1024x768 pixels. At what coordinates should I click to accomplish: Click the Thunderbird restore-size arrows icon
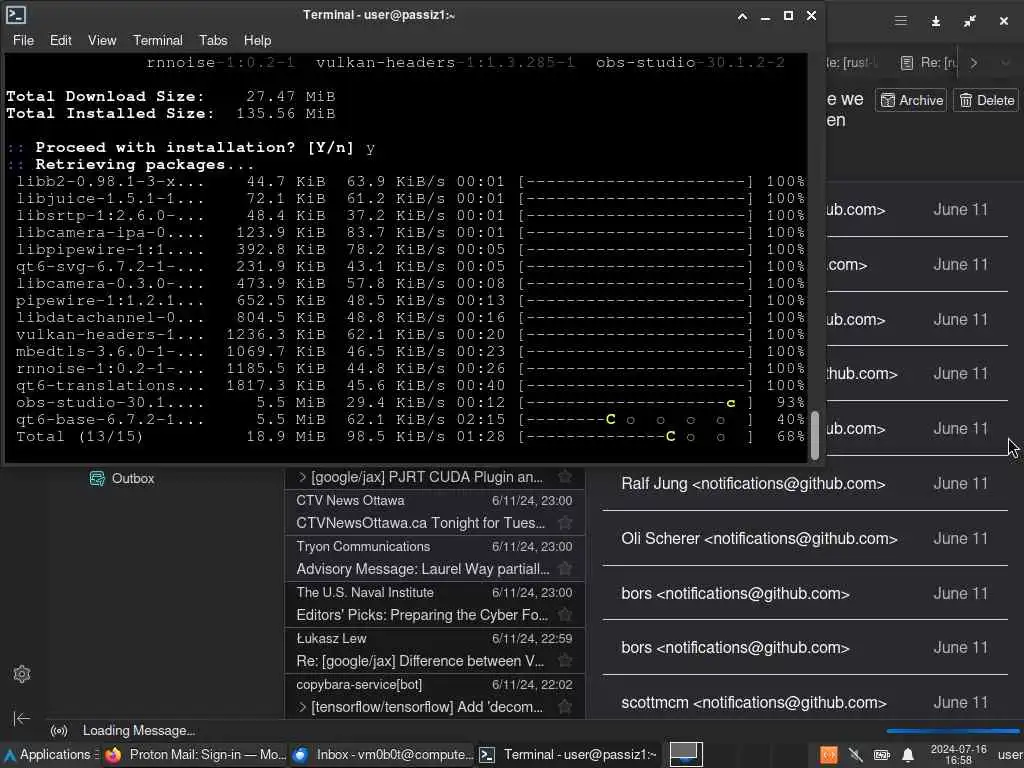(970, 22)
